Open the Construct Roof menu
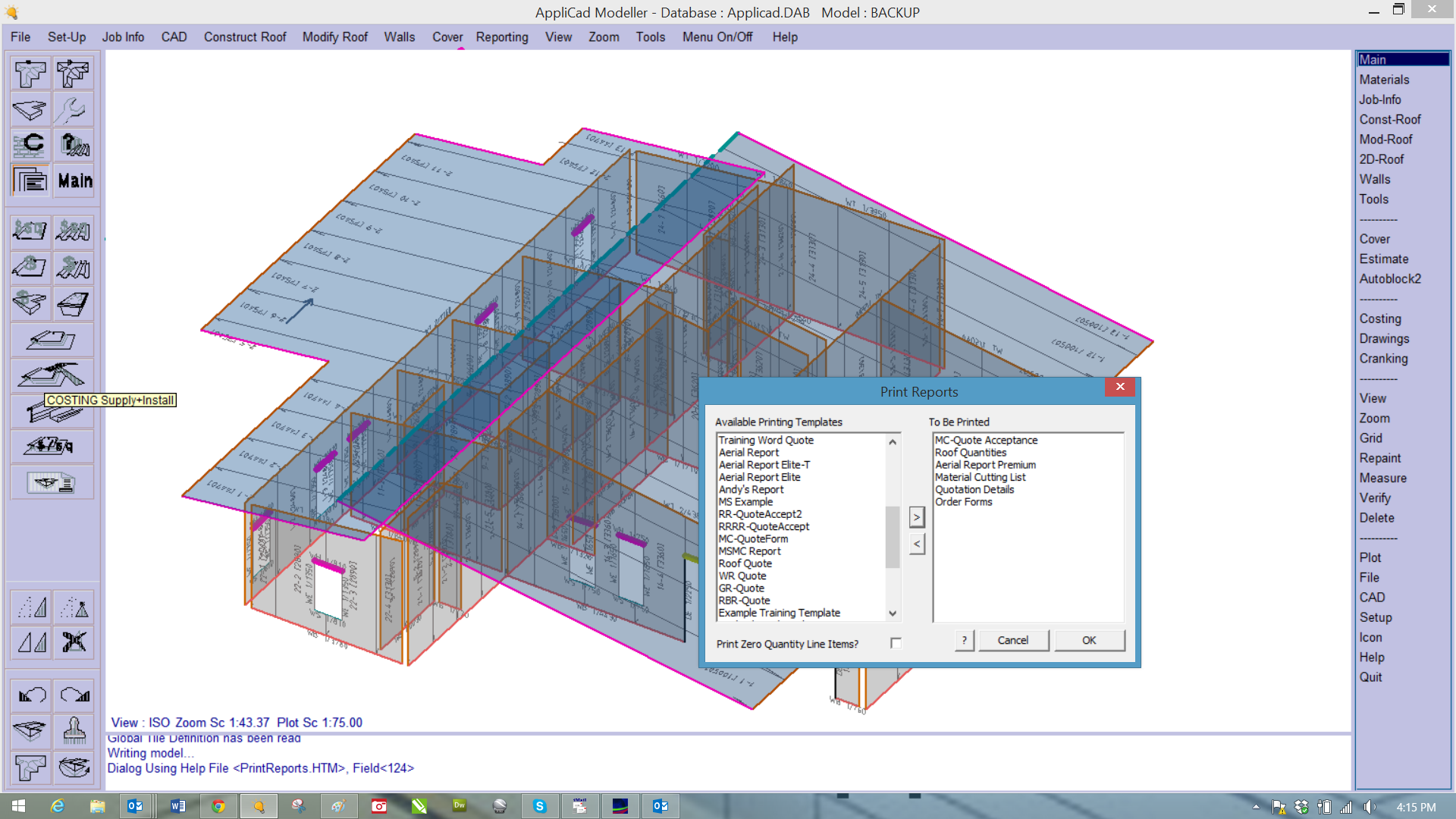Image resolution: width=1456 pixels, height=819 pixels. coord(244,37)
